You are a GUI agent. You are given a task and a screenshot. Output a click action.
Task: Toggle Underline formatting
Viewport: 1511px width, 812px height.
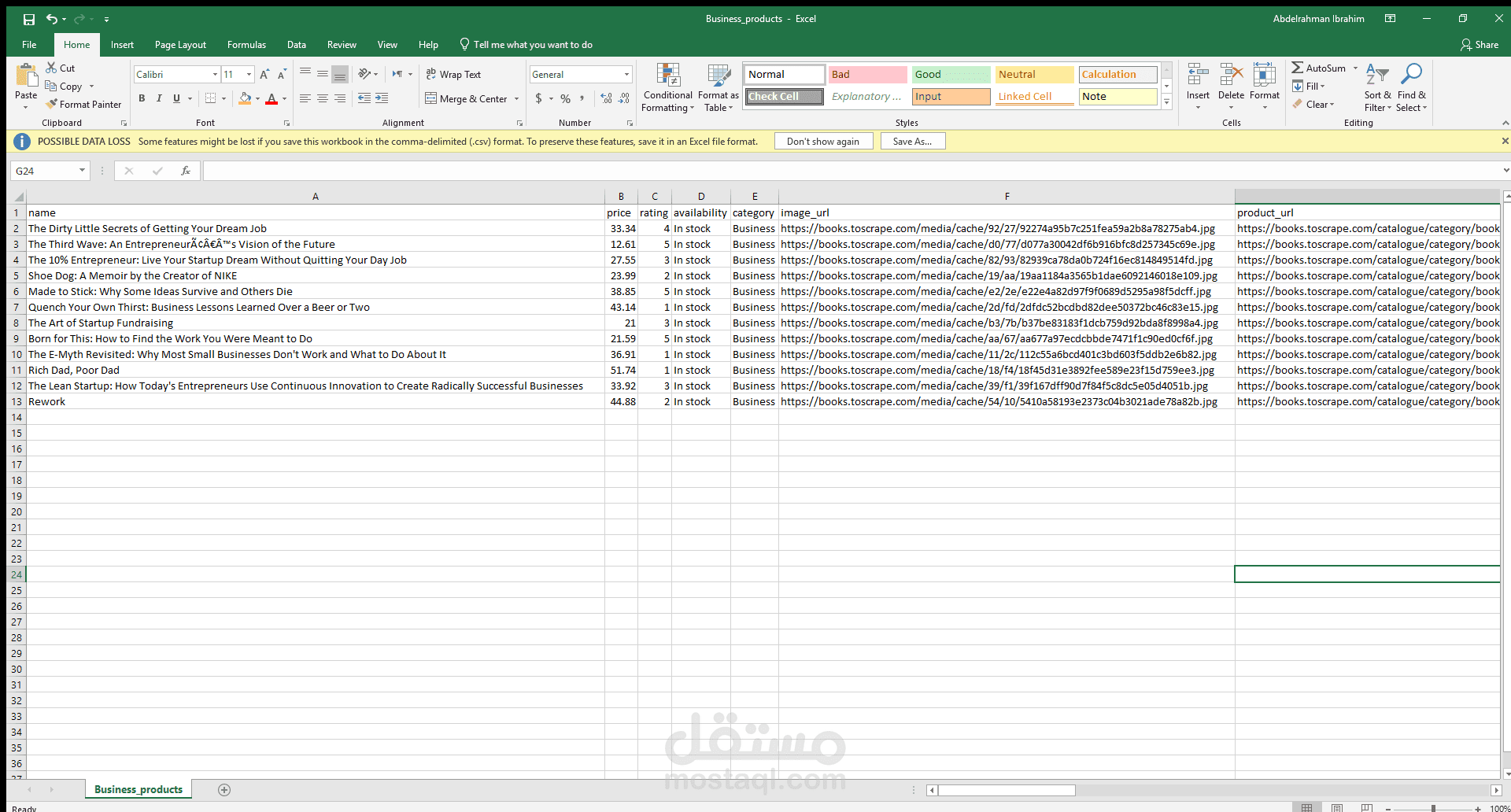point(176,98)
